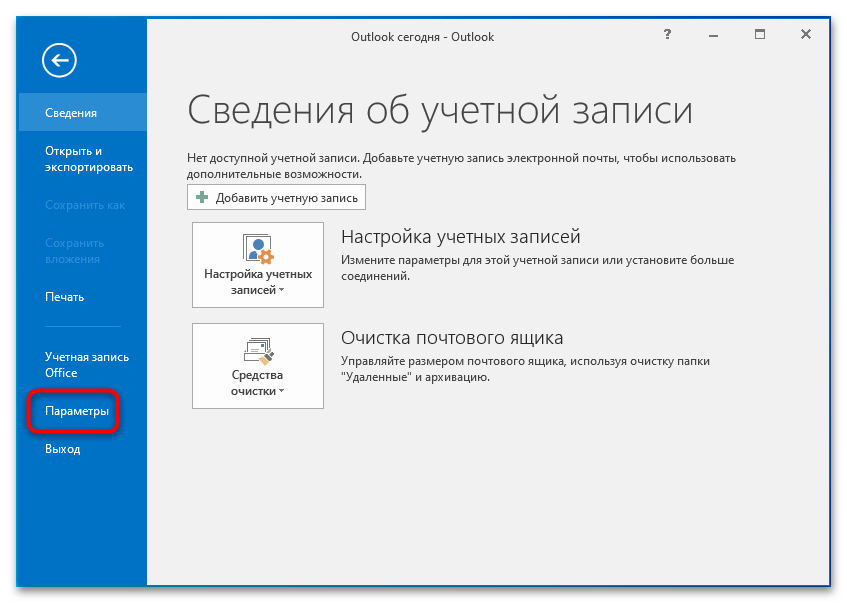The width and height of the screenshot is (847, 603).
Task: Click the green plus icon for adding account
Action: (202, 198)
